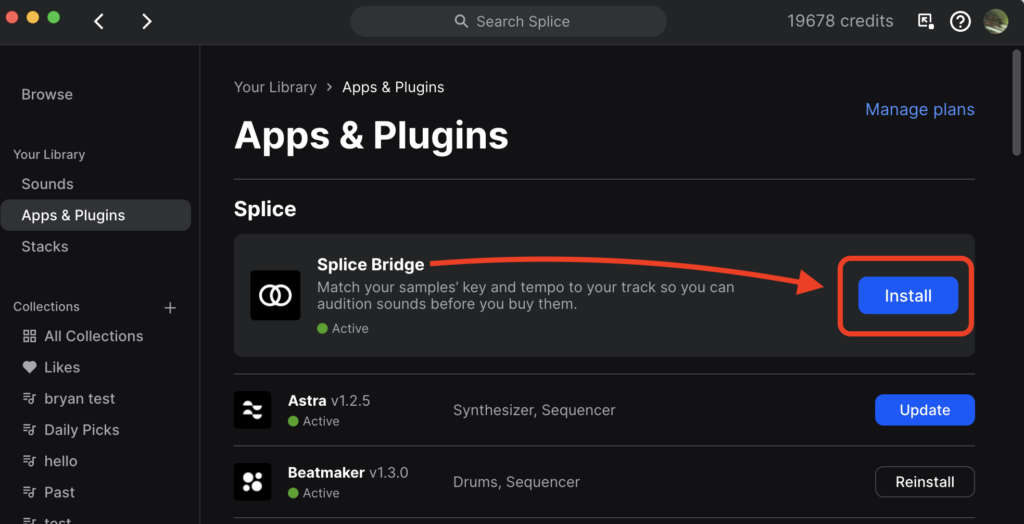This screenshot has height=524, width=1024.
Task: Click the Astra plugin icon
Action: [x=252, y=410]
